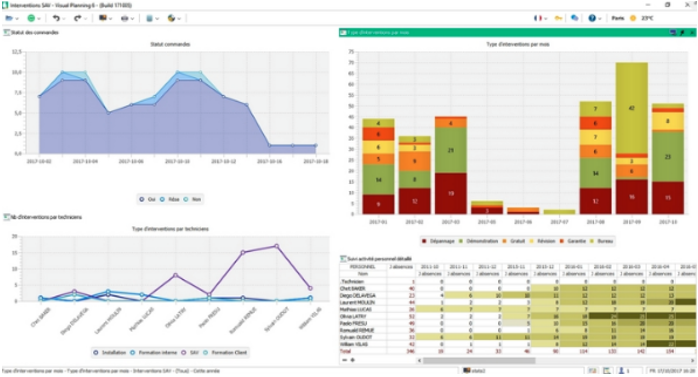The width and height of the screenshot is (698, 377).
Task: Select the Statut des commandes panel title
Action: click(35, 32)
